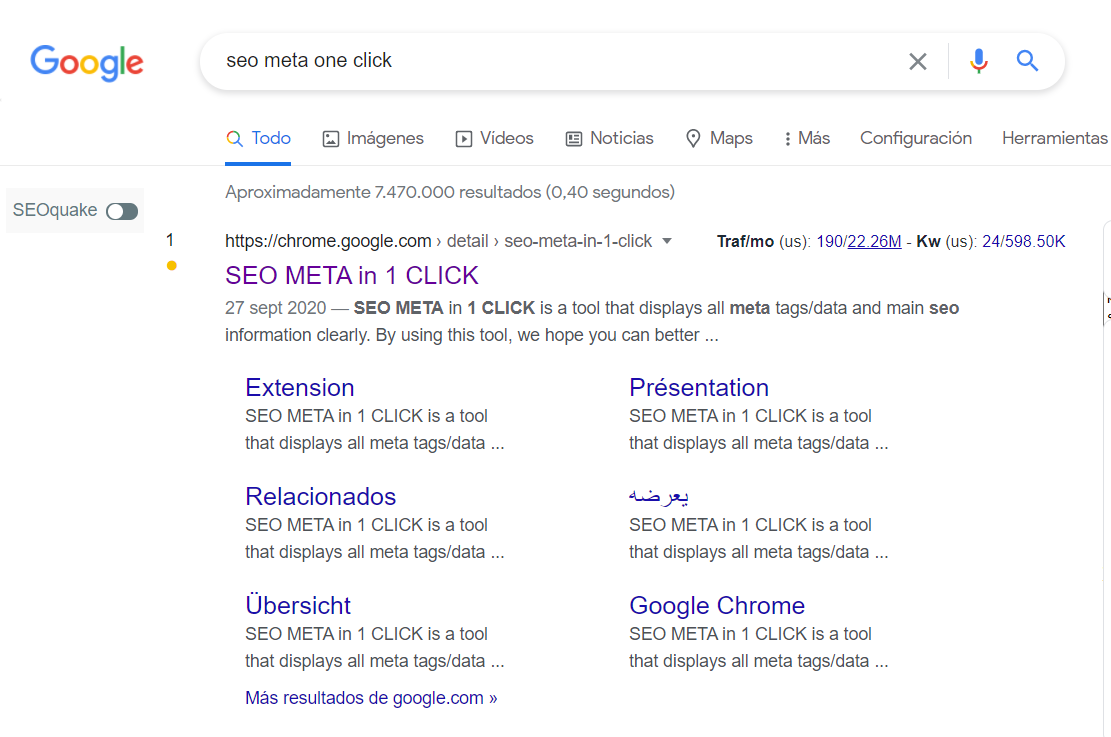Click the blue magnifying glass search button
The image size is (1111, 737).
pyautogui.click(x=1027, y=61)
